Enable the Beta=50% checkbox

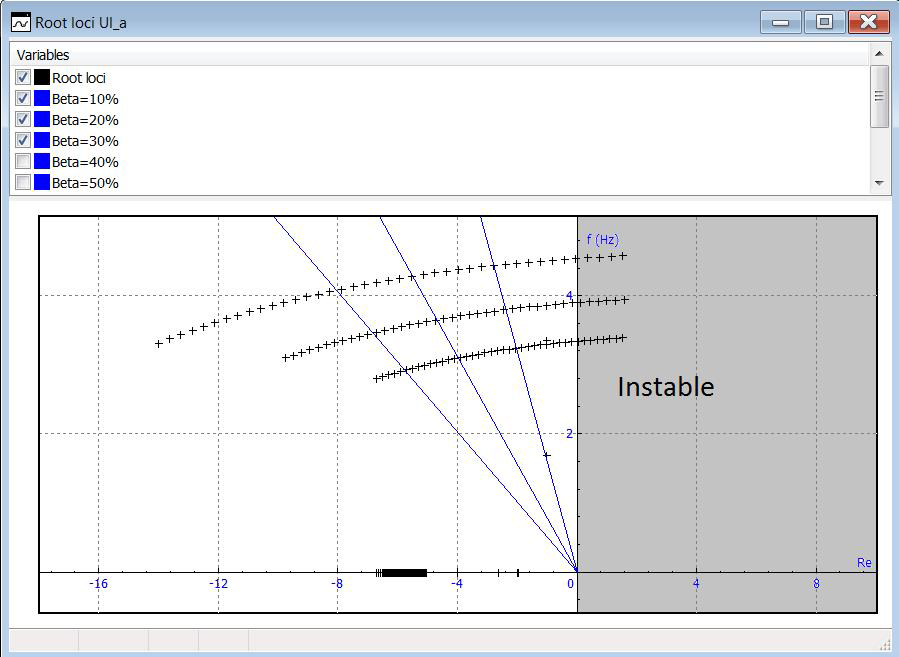click(x=23, y=182)
